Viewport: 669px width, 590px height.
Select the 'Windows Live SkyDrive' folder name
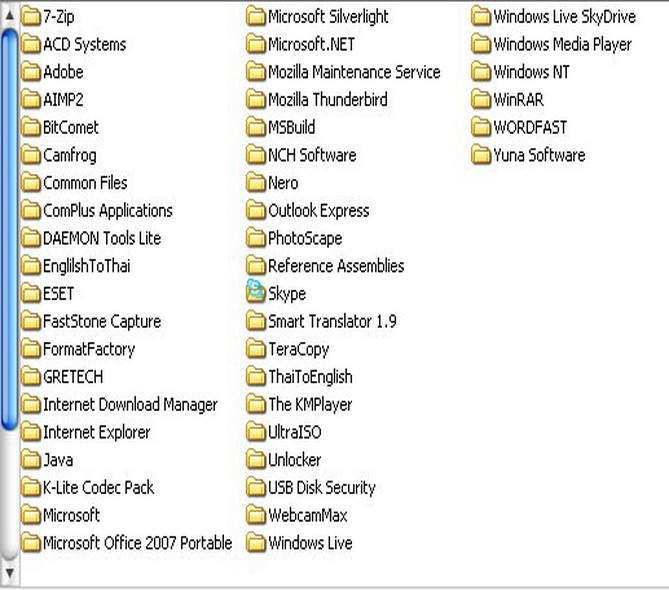[x=564, y=17]
